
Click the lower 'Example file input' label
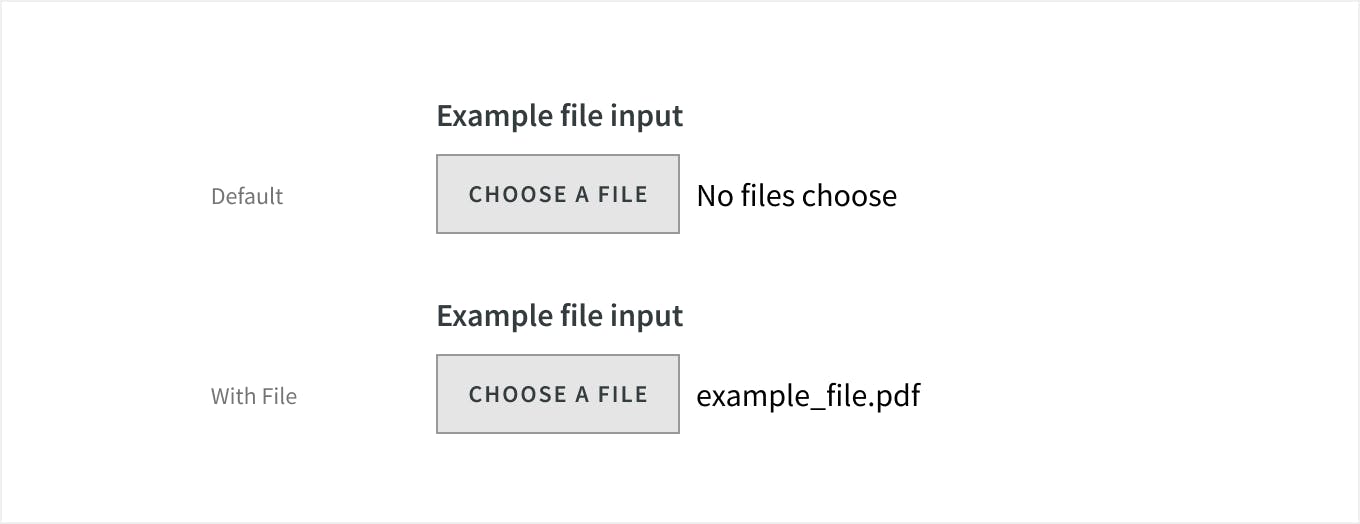coord(560,316)
